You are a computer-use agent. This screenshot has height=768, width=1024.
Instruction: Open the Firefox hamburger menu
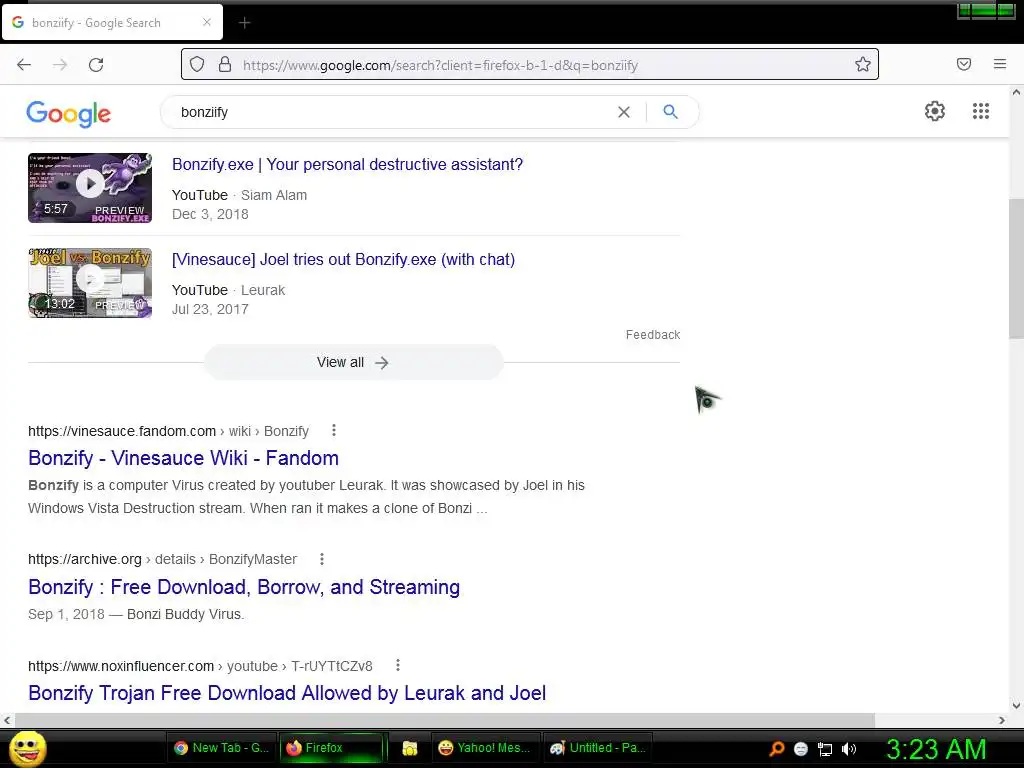coord(1000,64)
